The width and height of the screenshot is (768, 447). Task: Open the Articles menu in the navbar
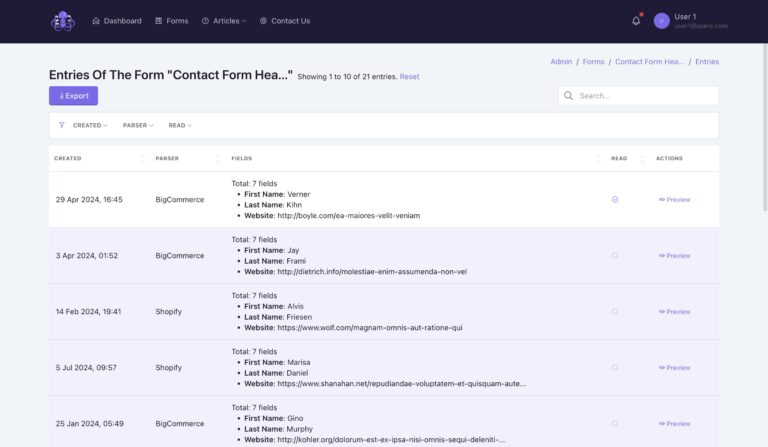223,21
